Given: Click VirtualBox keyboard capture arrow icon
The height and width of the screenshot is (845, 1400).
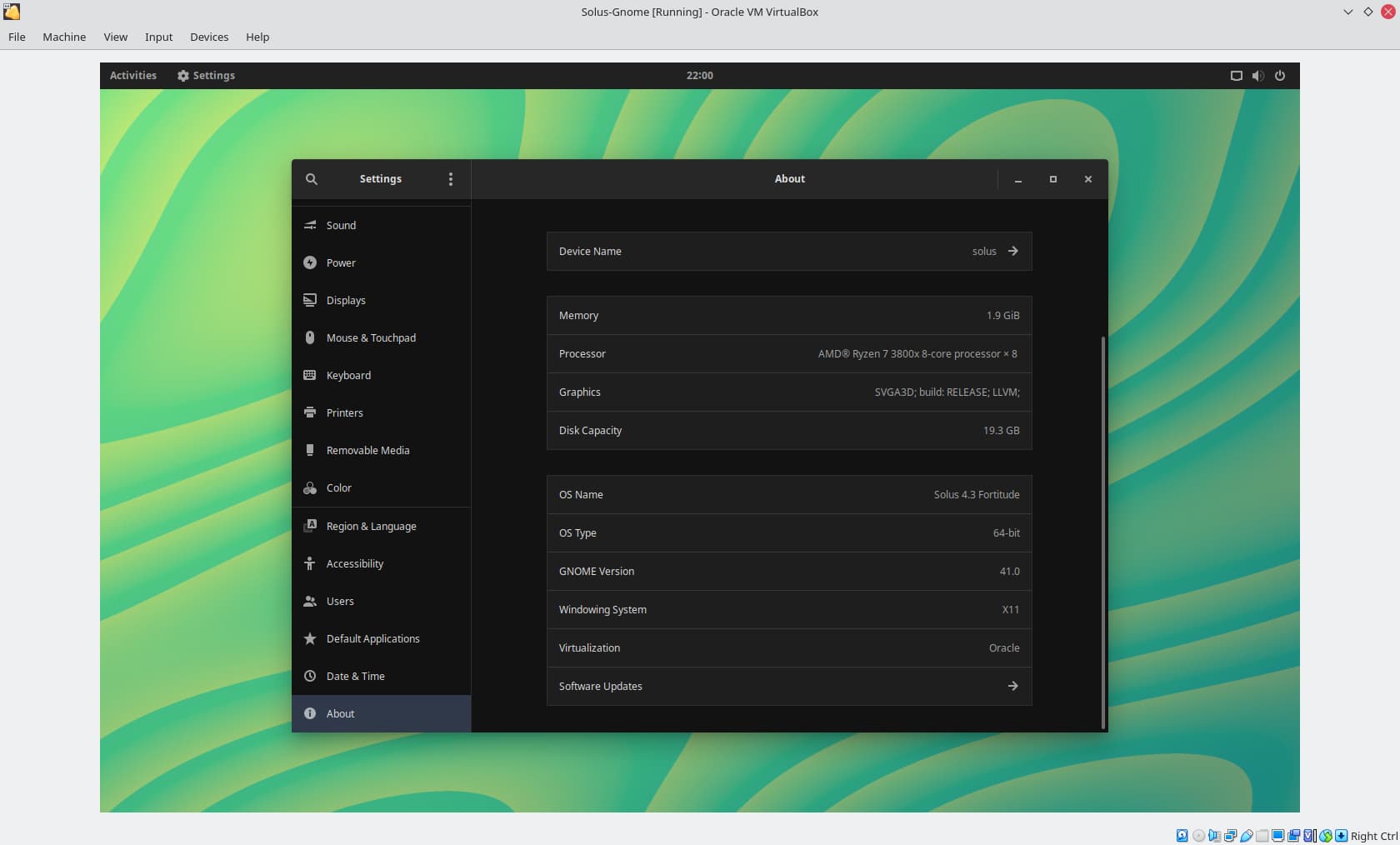Looking at the screenshot, I should point(1341,836).
